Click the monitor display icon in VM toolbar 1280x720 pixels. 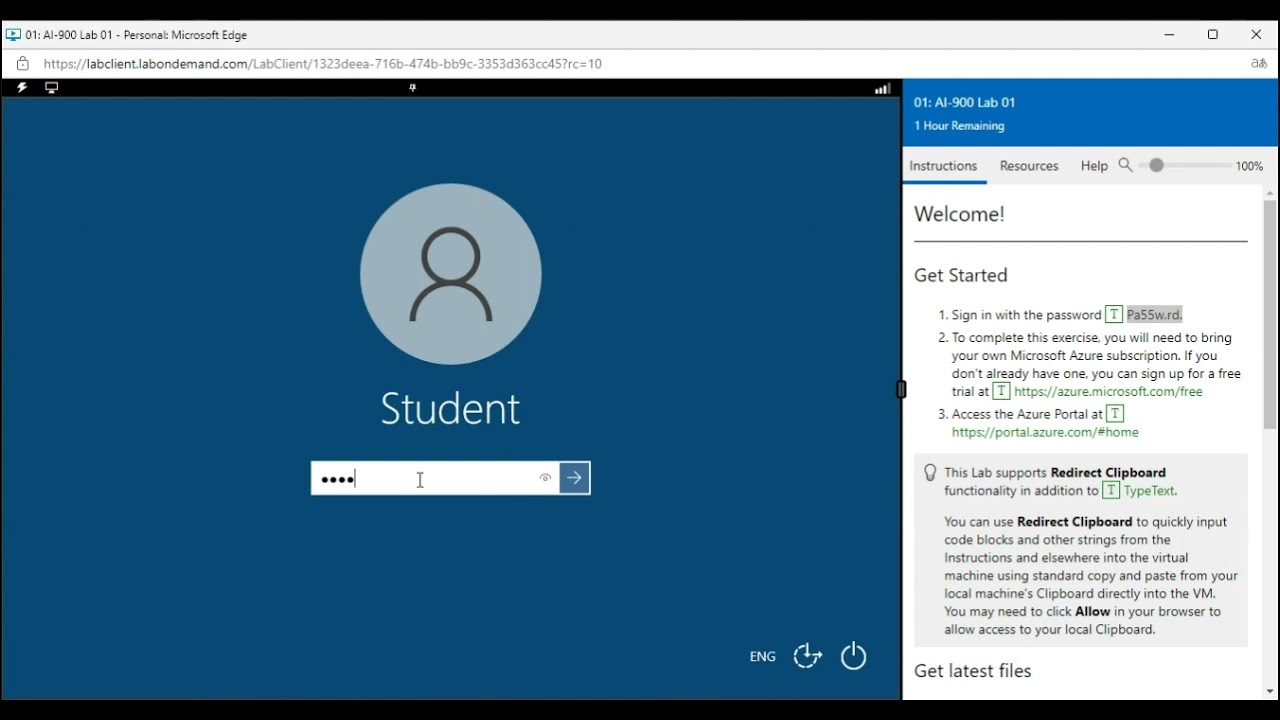click(x=52, y=88)
